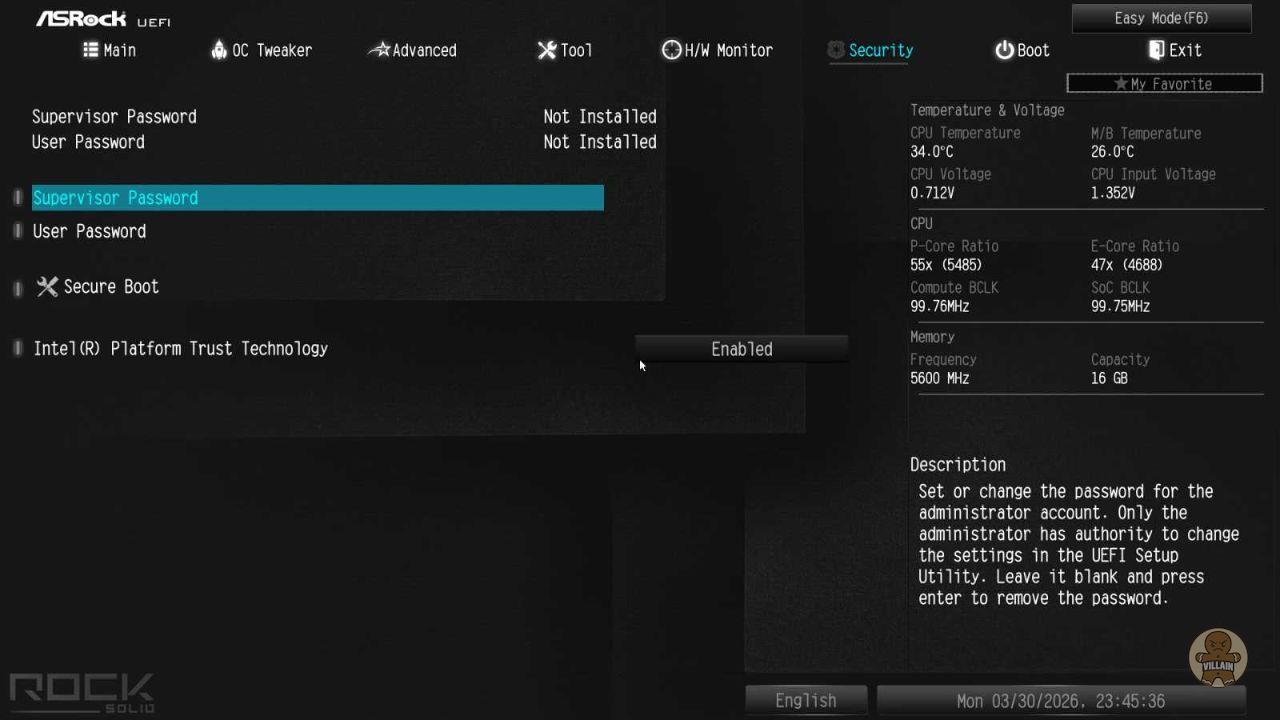Click the Villain cookie avatar icon

(1217, 657)
